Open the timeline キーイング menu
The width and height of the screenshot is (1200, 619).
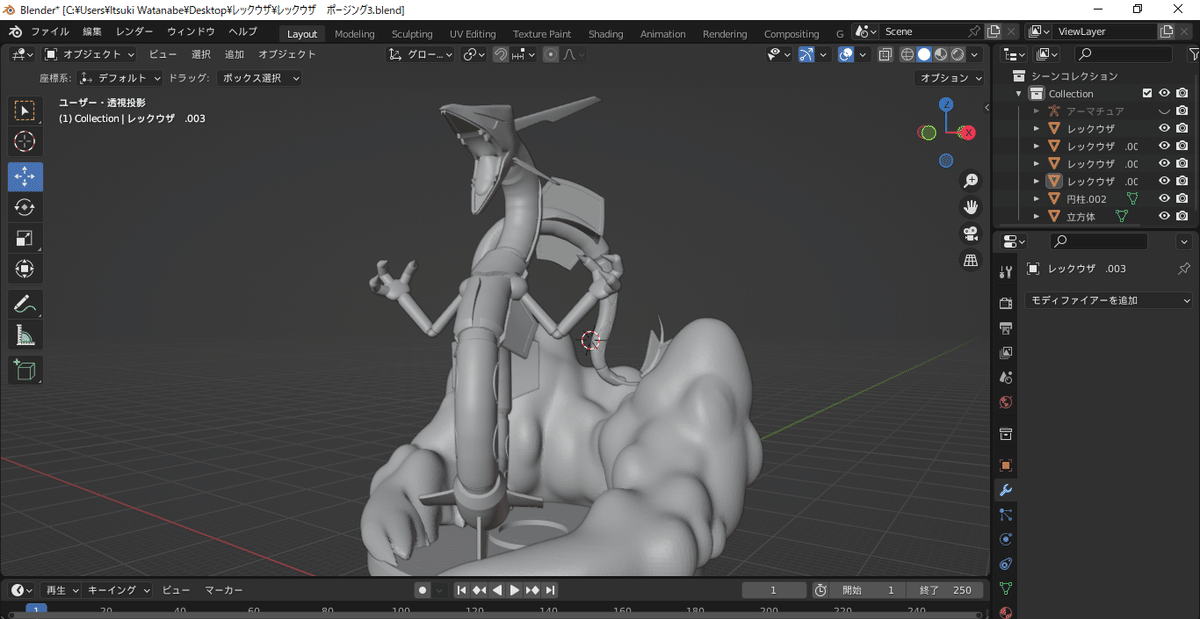tap(118, 590)
